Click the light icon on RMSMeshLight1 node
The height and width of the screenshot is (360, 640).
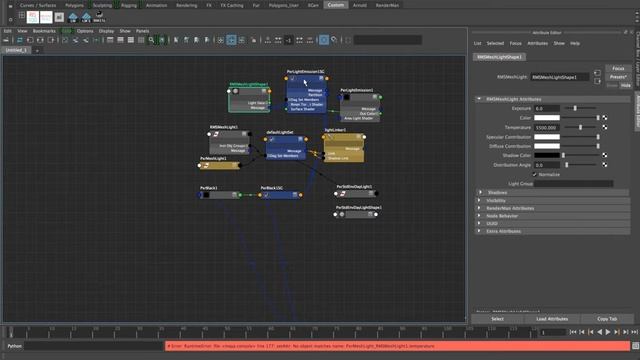coord(216,134)
